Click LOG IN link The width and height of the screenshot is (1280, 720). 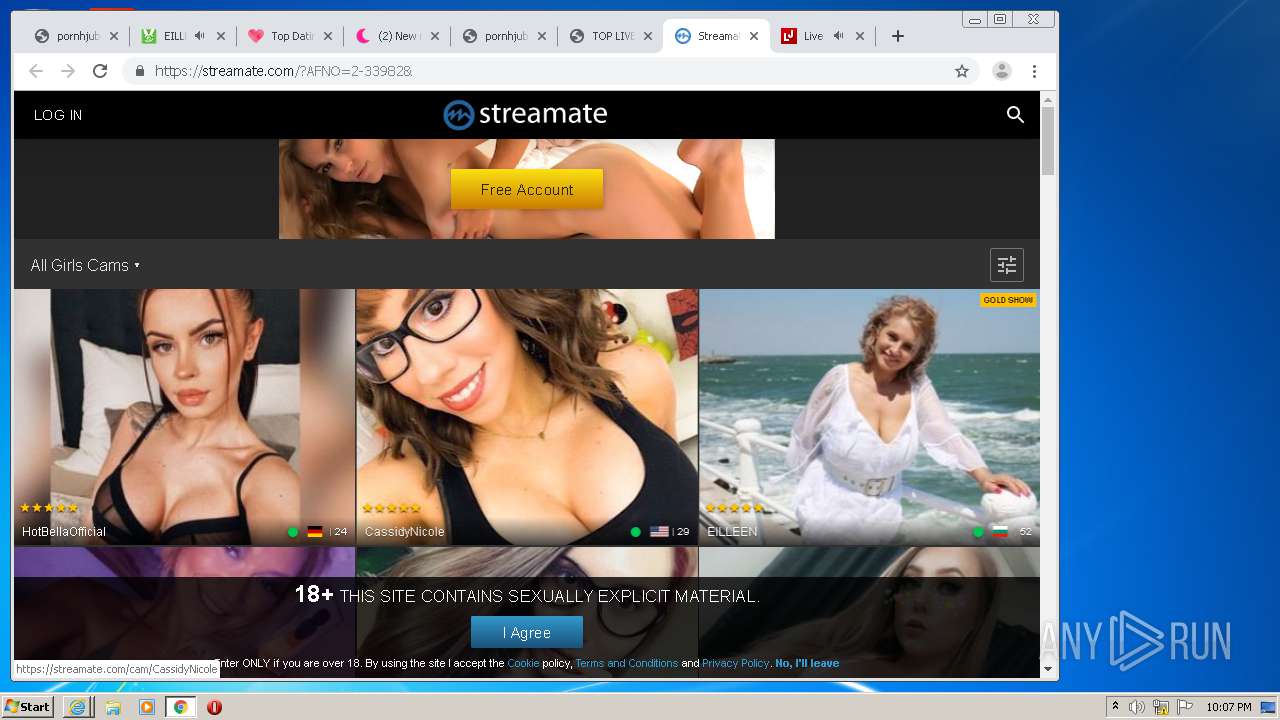point(58,115)
